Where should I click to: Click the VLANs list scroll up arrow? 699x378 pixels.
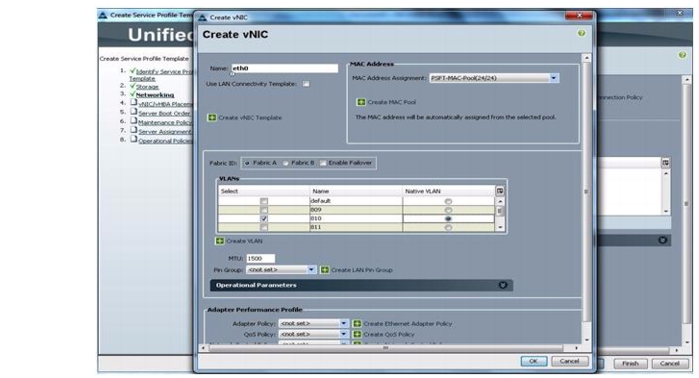coord(500,201)
